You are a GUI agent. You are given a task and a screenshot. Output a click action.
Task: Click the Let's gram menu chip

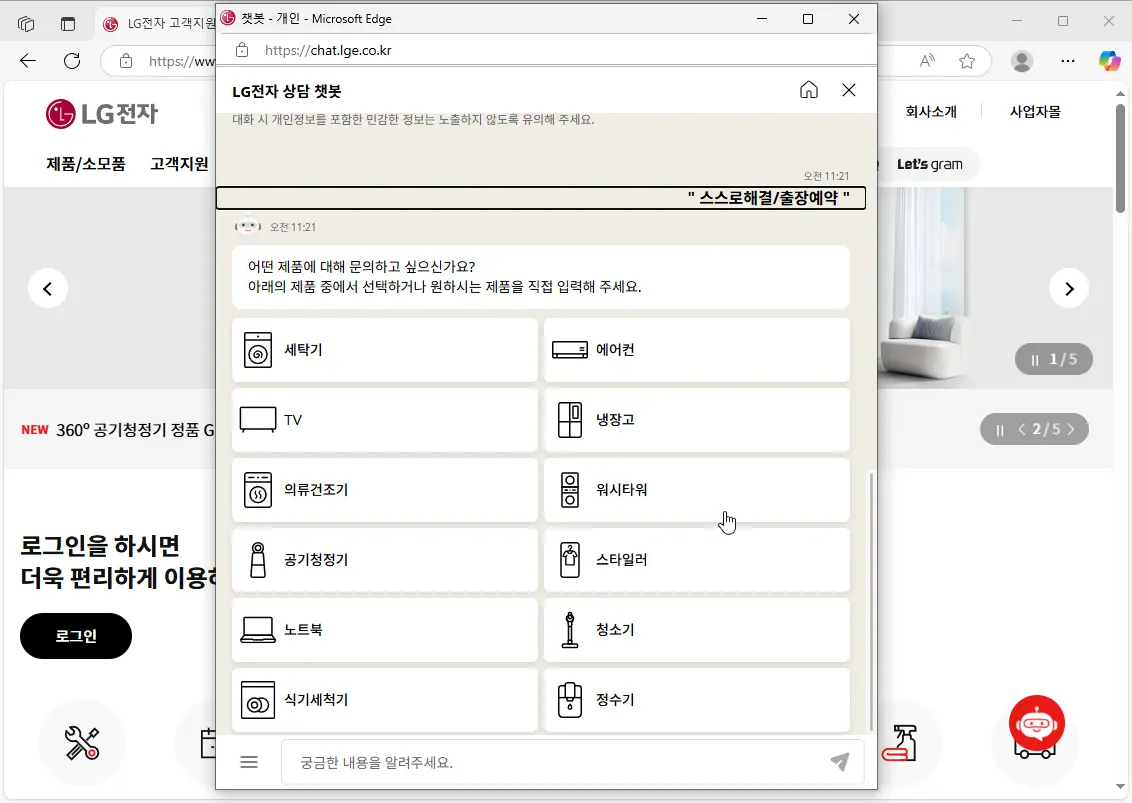[x=930, y=164]
